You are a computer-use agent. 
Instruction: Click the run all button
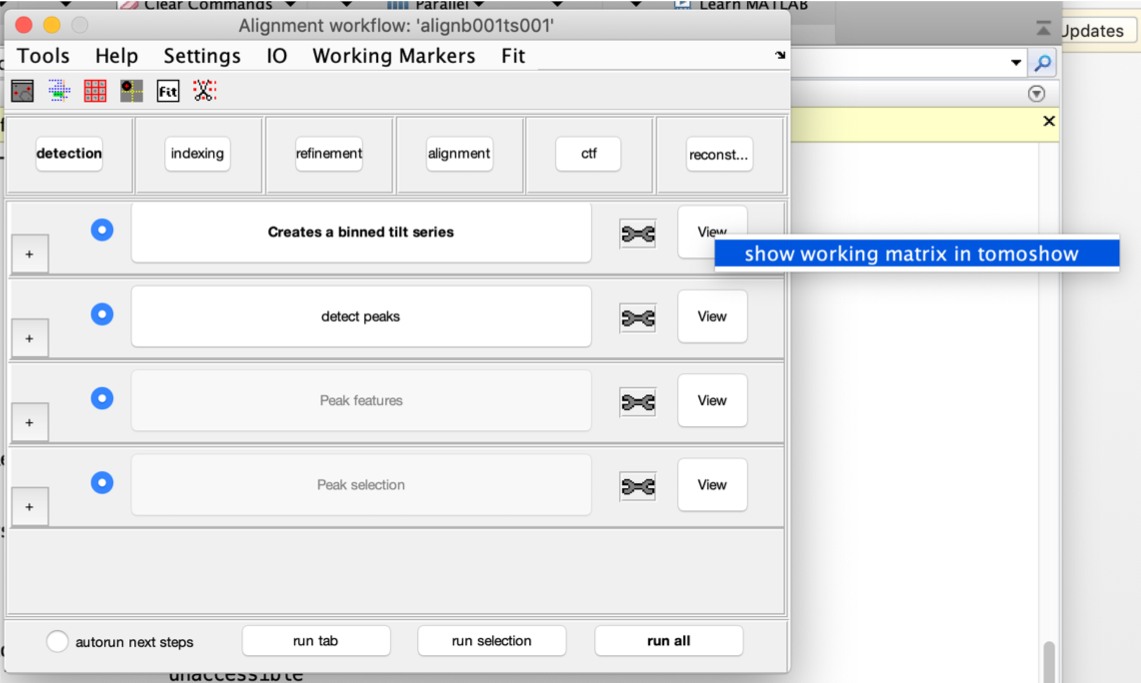coord(669,641)
